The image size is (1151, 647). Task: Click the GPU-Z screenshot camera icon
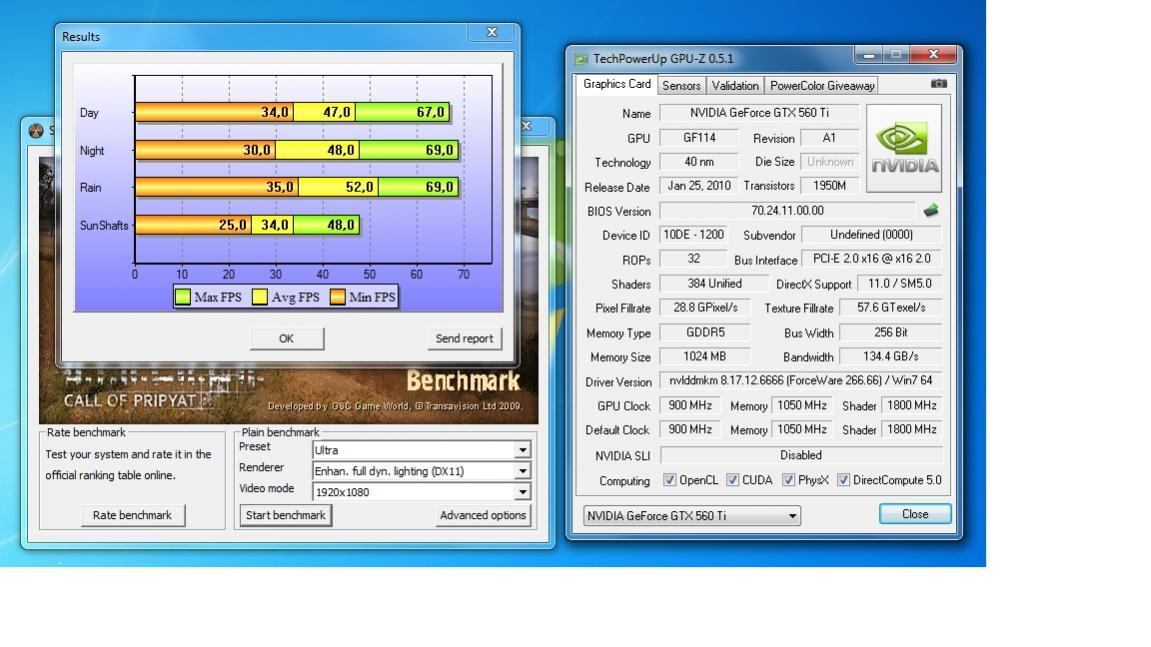pyautogui.click(x=938, y=84)
